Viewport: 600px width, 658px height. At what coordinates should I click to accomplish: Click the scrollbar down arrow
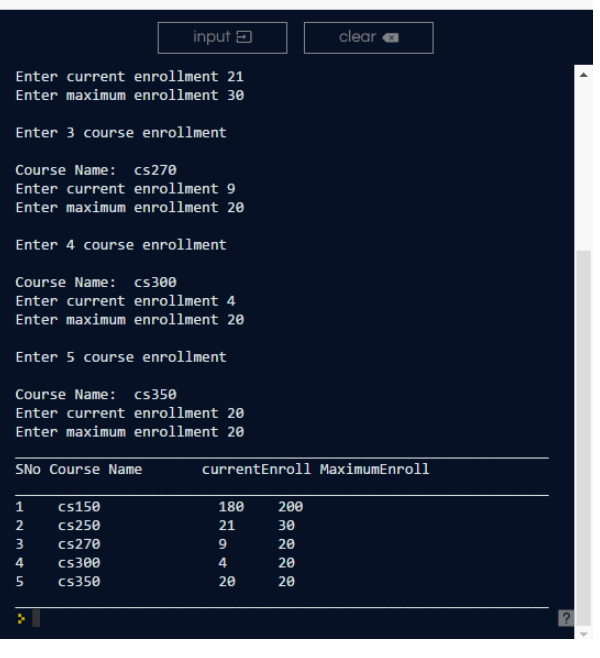click(585, 632)
